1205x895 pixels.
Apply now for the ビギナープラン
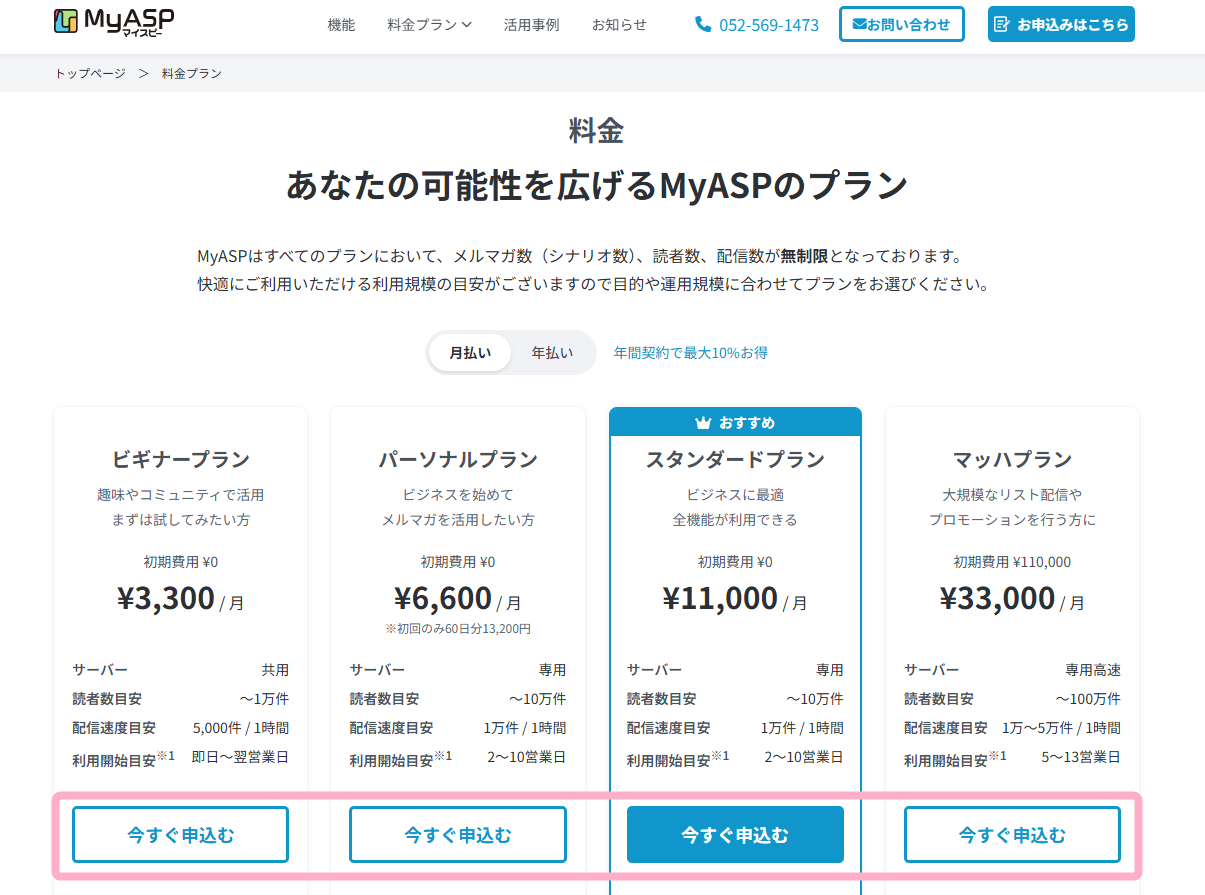click(180, 834)
